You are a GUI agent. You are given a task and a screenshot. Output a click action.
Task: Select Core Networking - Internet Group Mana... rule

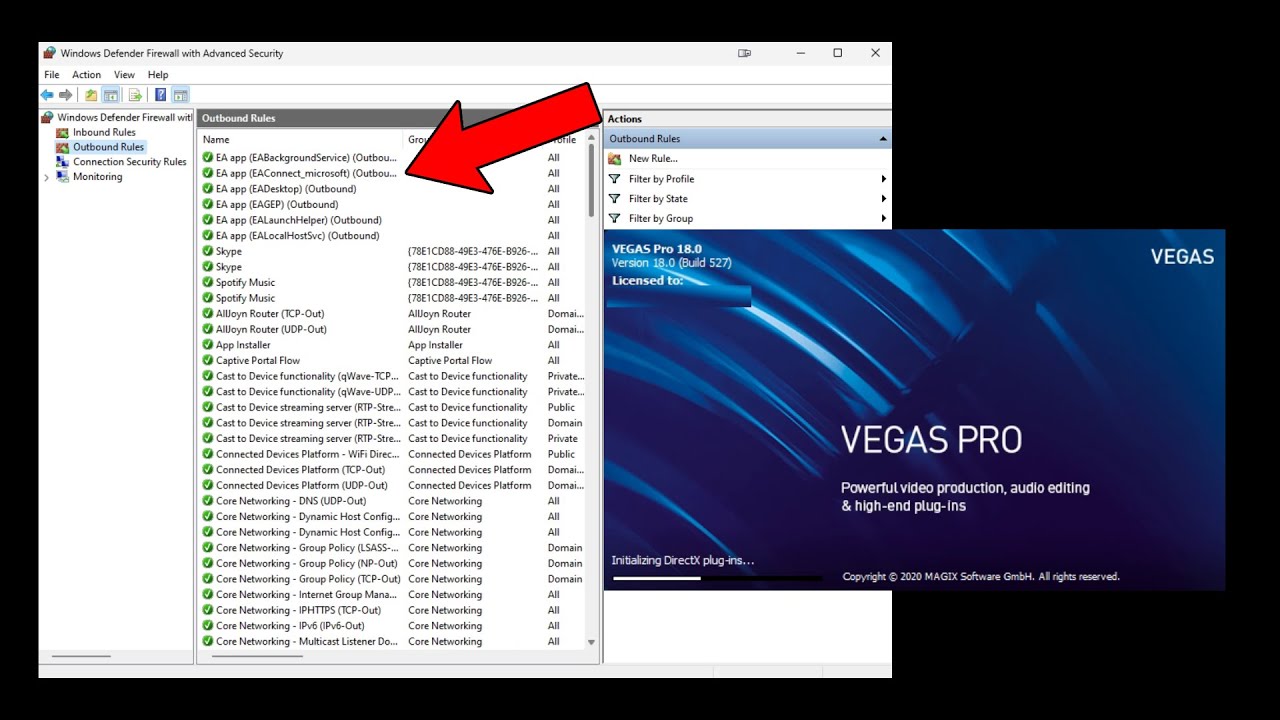307,595
